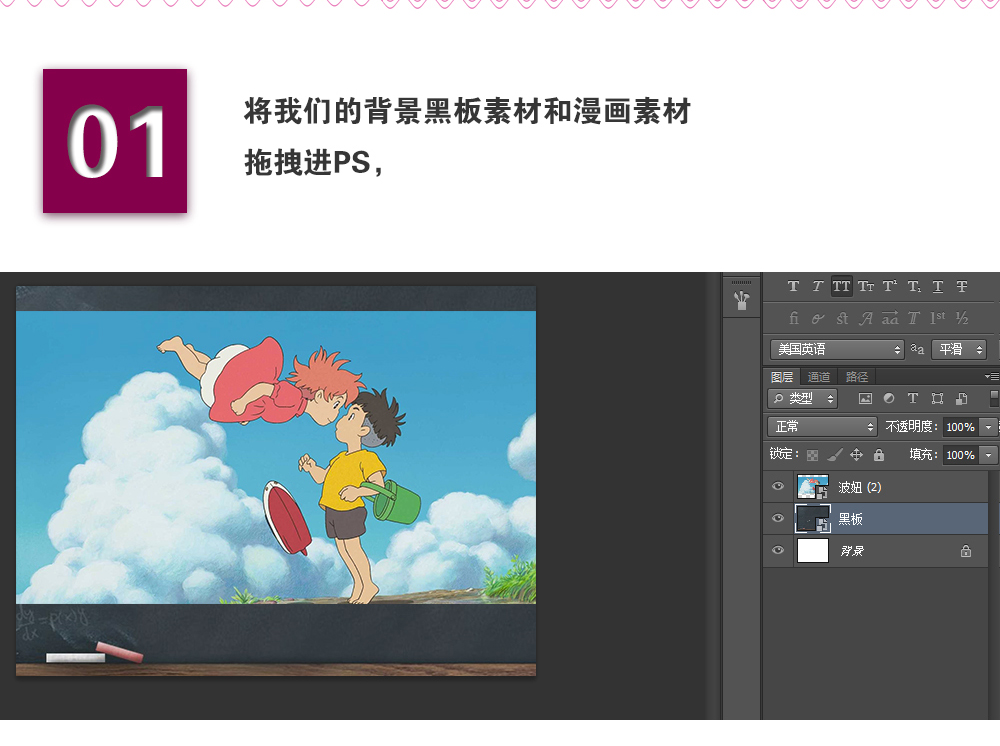Click the 填充 100% value field

(x=962, y=455)
